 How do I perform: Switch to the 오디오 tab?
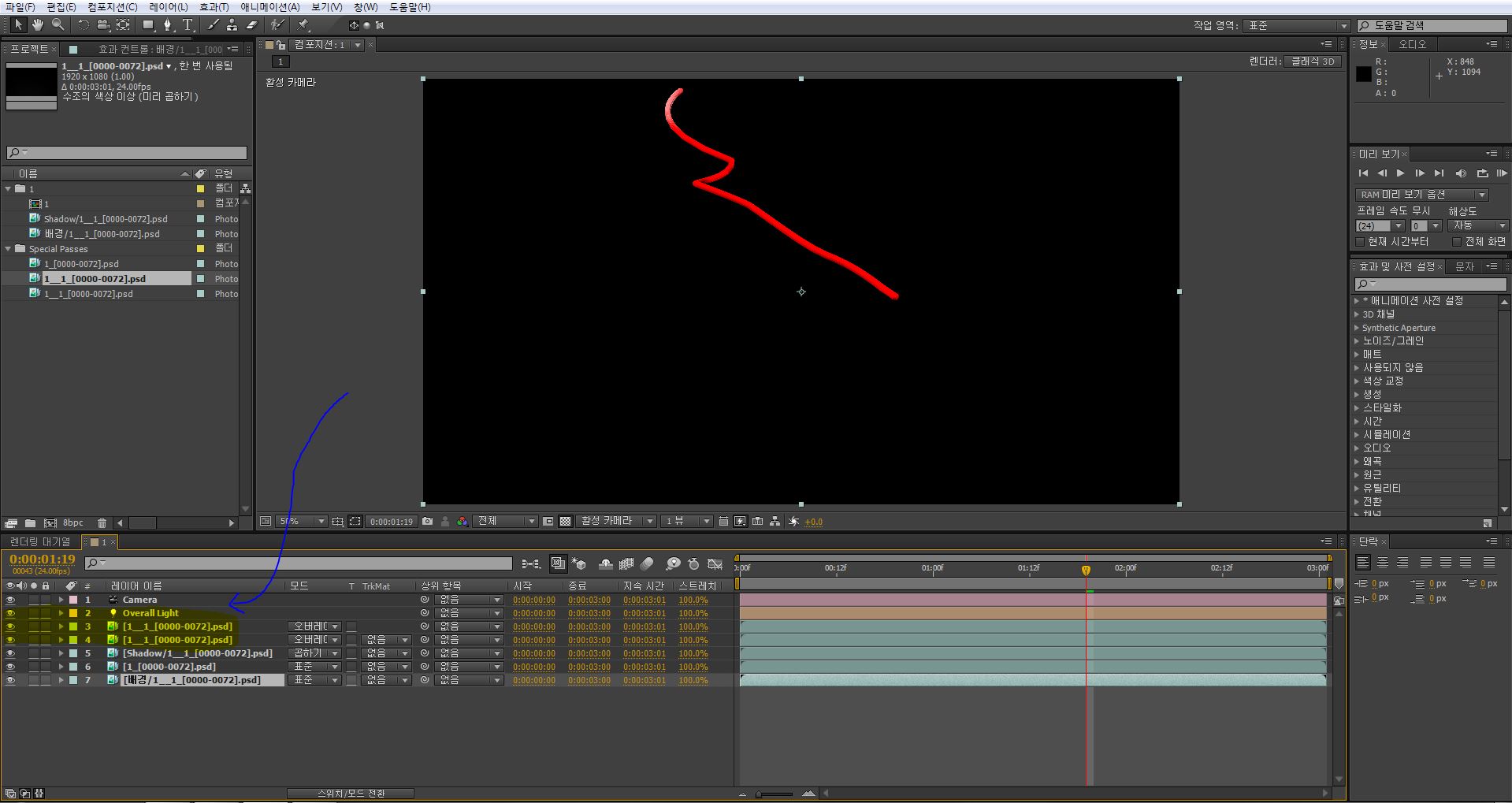coord(1412,45)
